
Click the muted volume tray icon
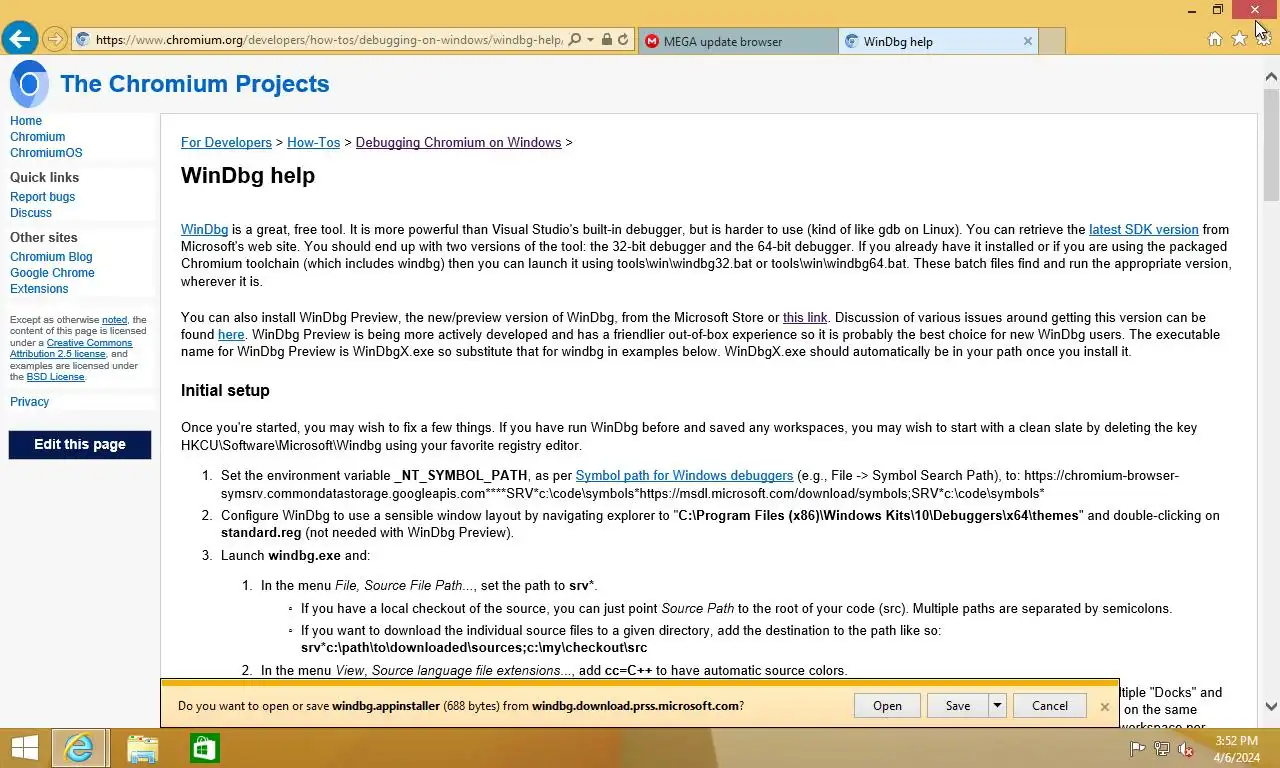click(x=1186, y=749)
